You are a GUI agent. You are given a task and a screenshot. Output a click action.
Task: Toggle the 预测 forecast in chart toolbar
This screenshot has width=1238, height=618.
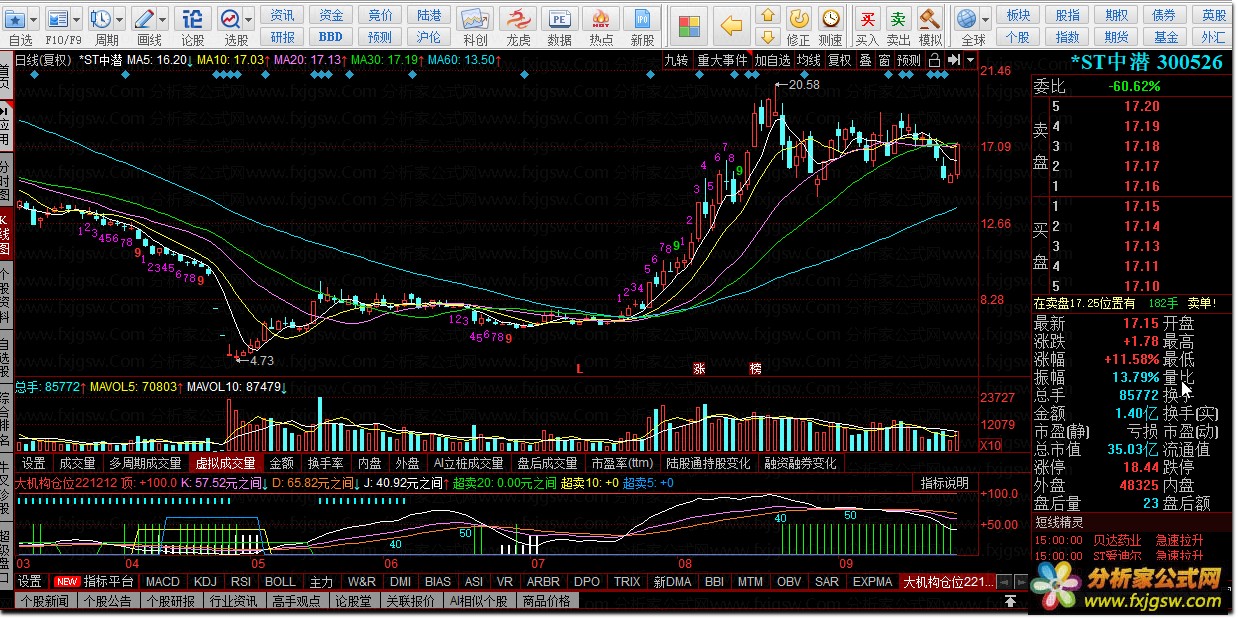click(x=909, y=60)
